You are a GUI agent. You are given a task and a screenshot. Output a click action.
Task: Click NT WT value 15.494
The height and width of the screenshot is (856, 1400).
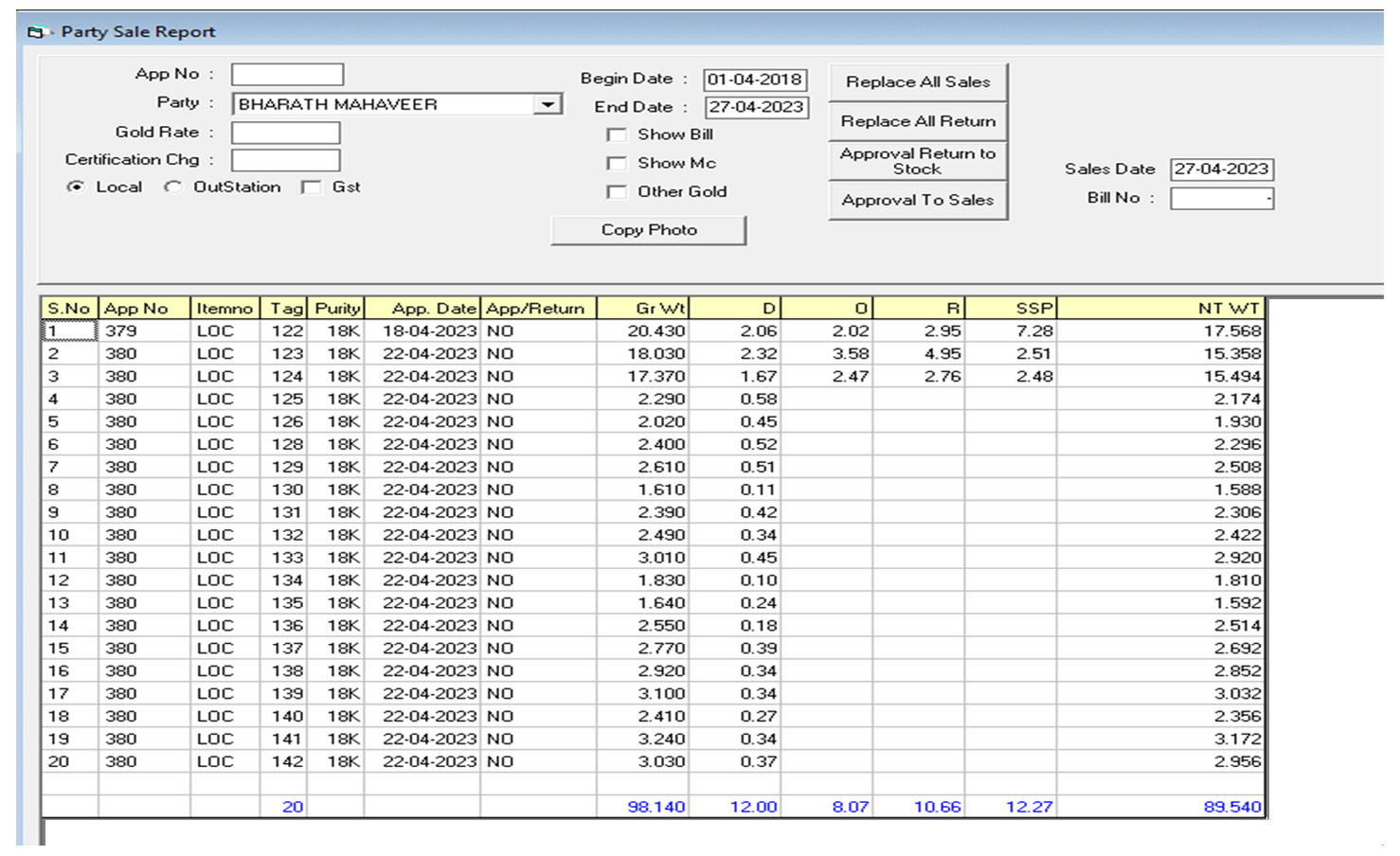(x=1160, y=377)
